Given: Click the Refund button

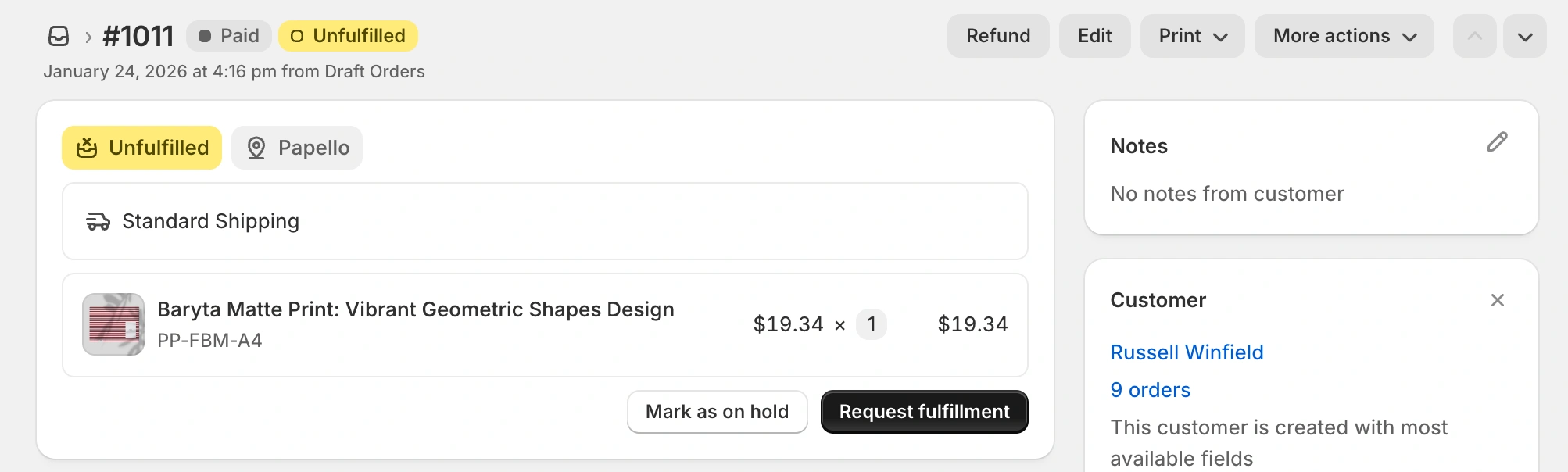Looking at the screenshot, I should coord(998,35).
